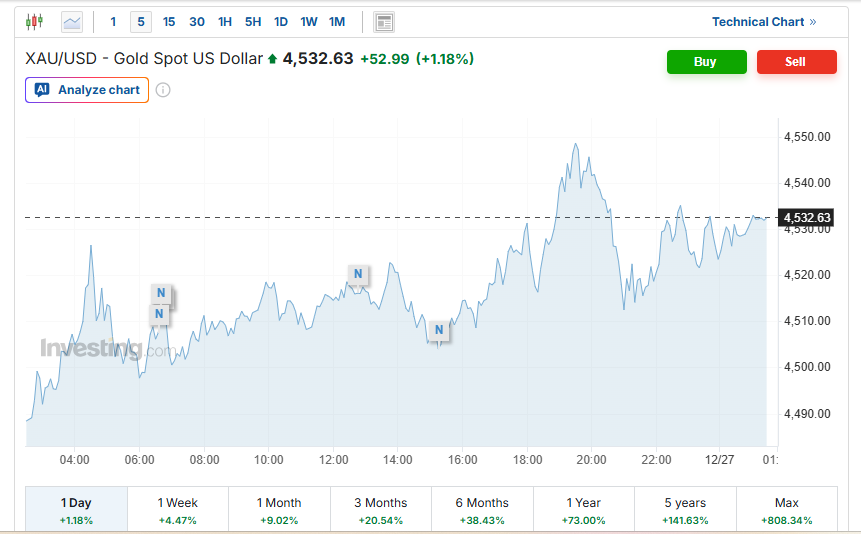The width and height of the screenshot is (861, 534).
Task: Click the info icon beside Analyze chart
Action: (x=163, y=90)
